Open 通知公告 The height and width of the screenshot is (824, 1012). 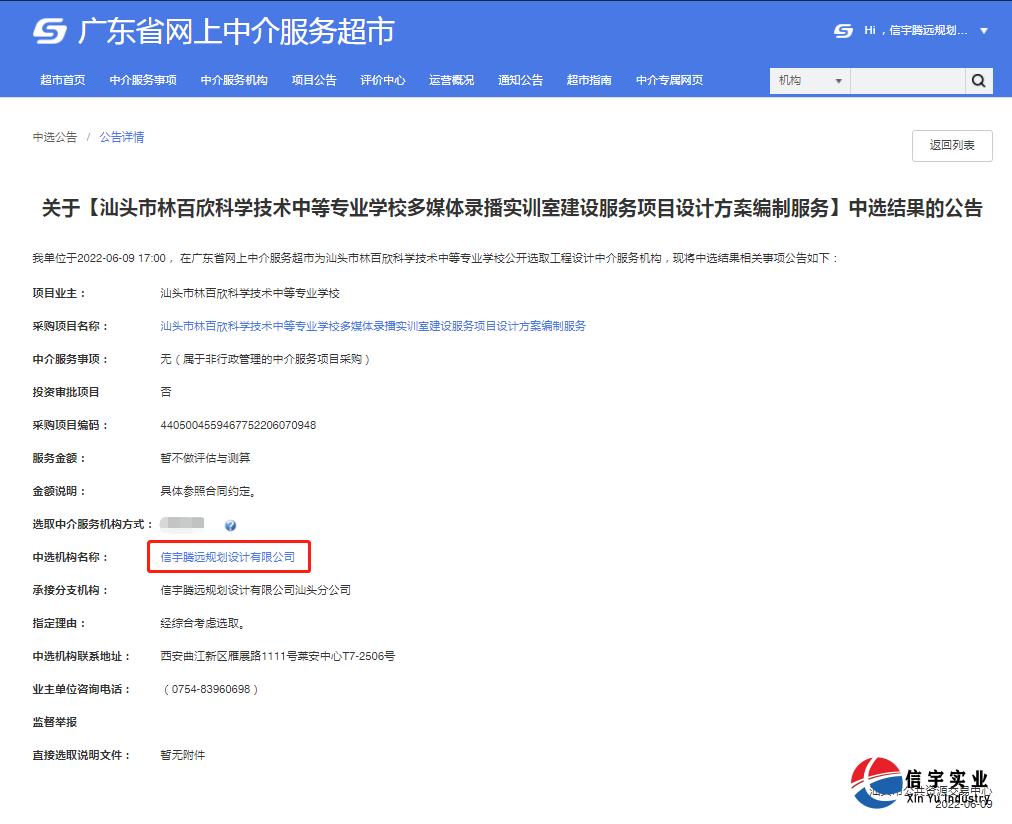pyautogui.click(x=520, y=80)
